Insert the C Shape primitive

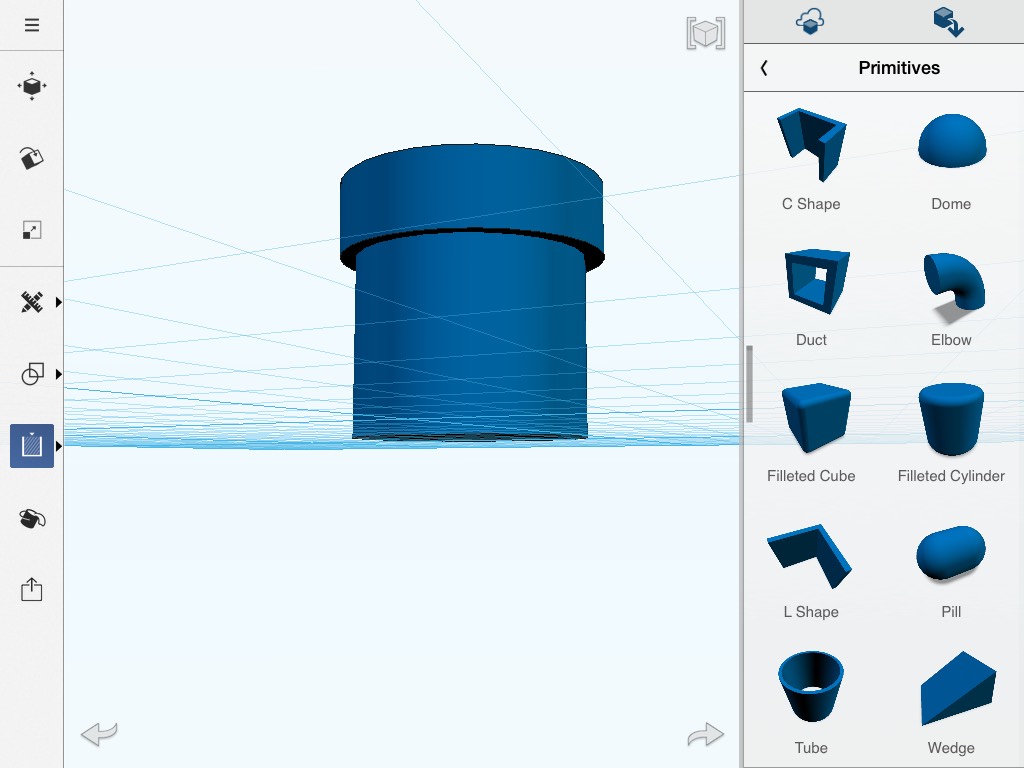click(x=811, y=146)
